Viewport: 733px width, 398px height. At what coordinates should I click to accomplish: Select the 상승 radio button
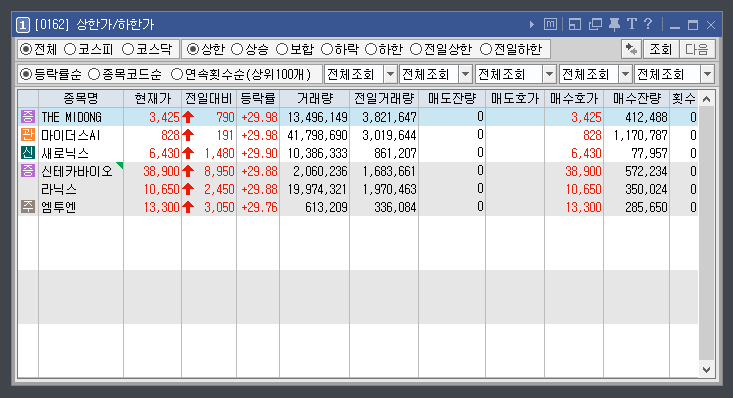[x=237, y=49]
